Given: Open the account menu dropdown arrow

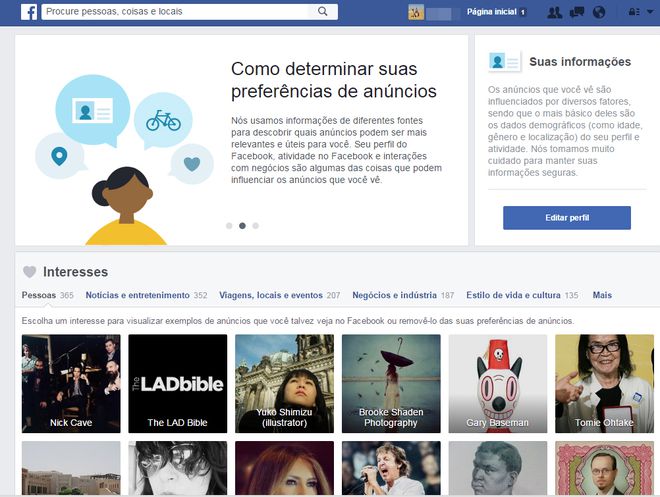Looking at the screenshot, I should click(x=650, y=12).
